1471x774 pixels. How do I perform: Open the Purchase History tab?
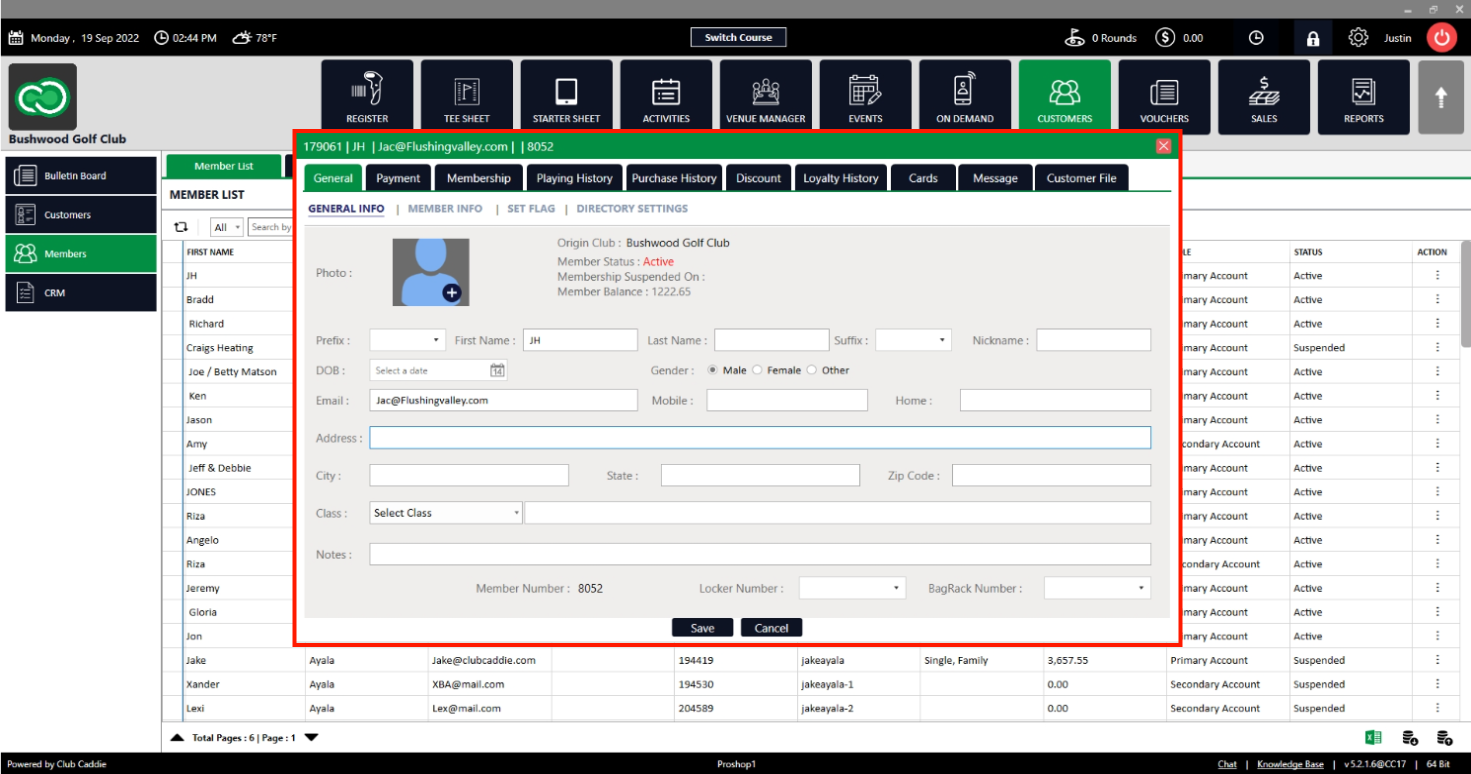coord(674,178)
